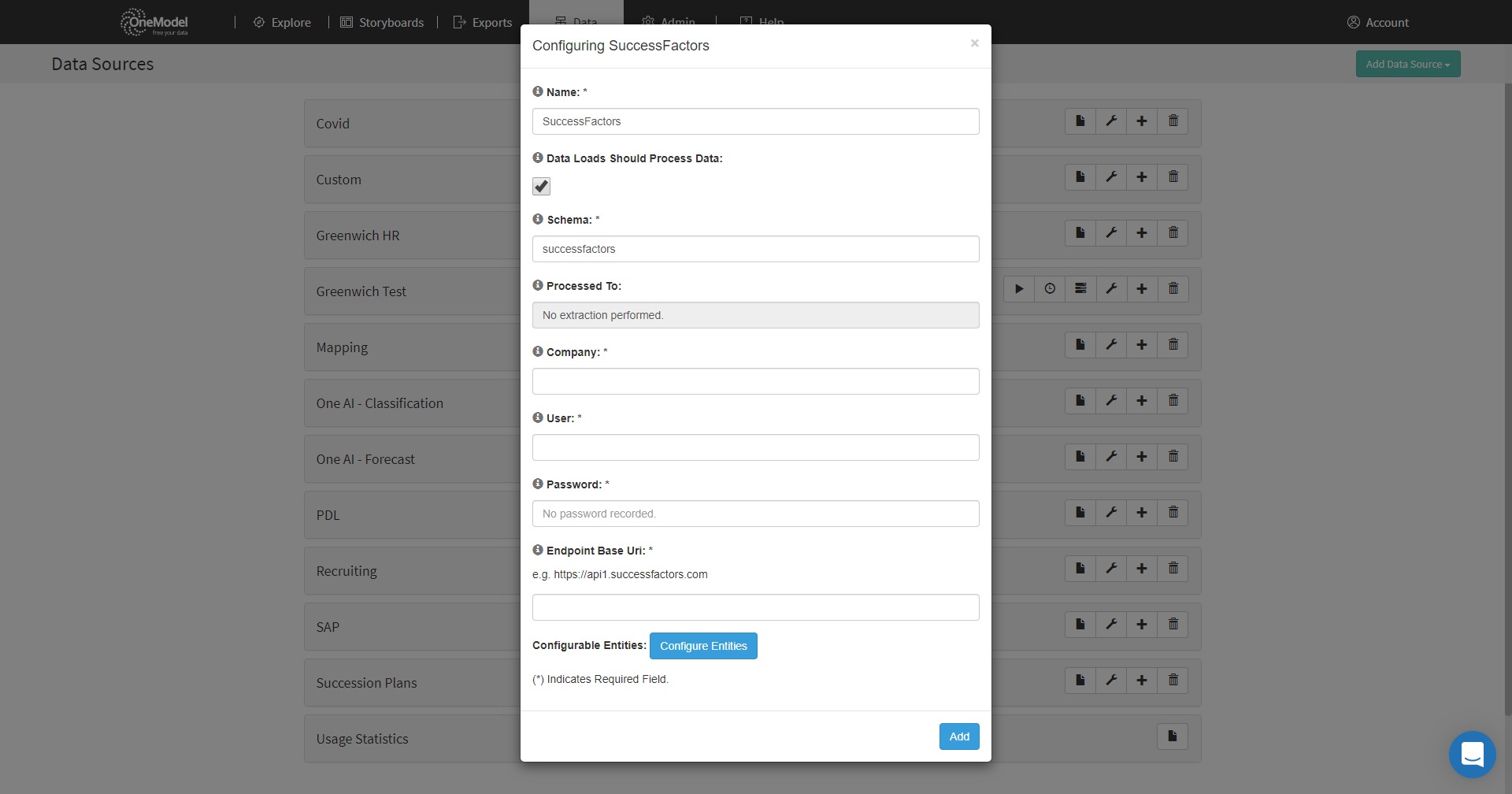Screen dimensions: 1512x794
Task: Click the file icon in Usage Statistics row
Action: point(1173,736)
